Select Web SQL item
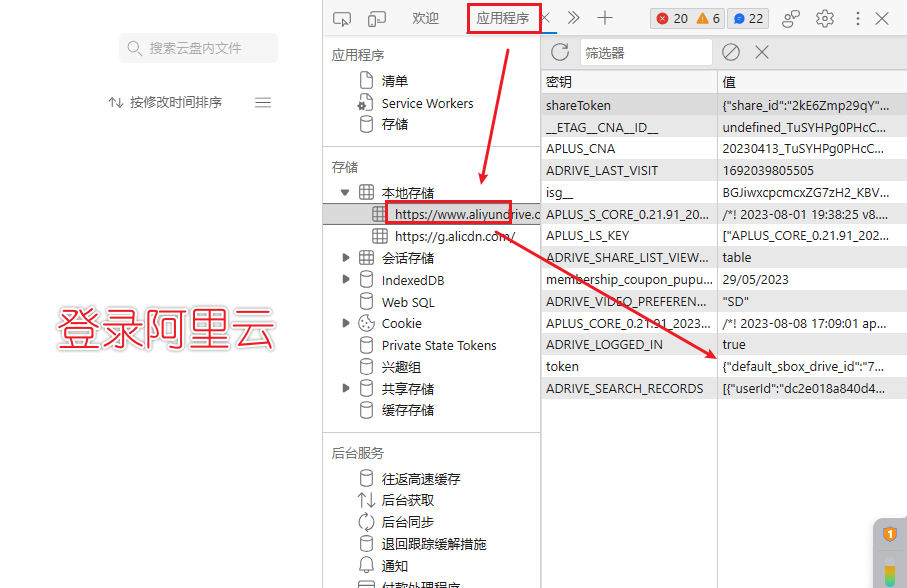The width and height of the screenshot is (907, 588). (408, 302)
